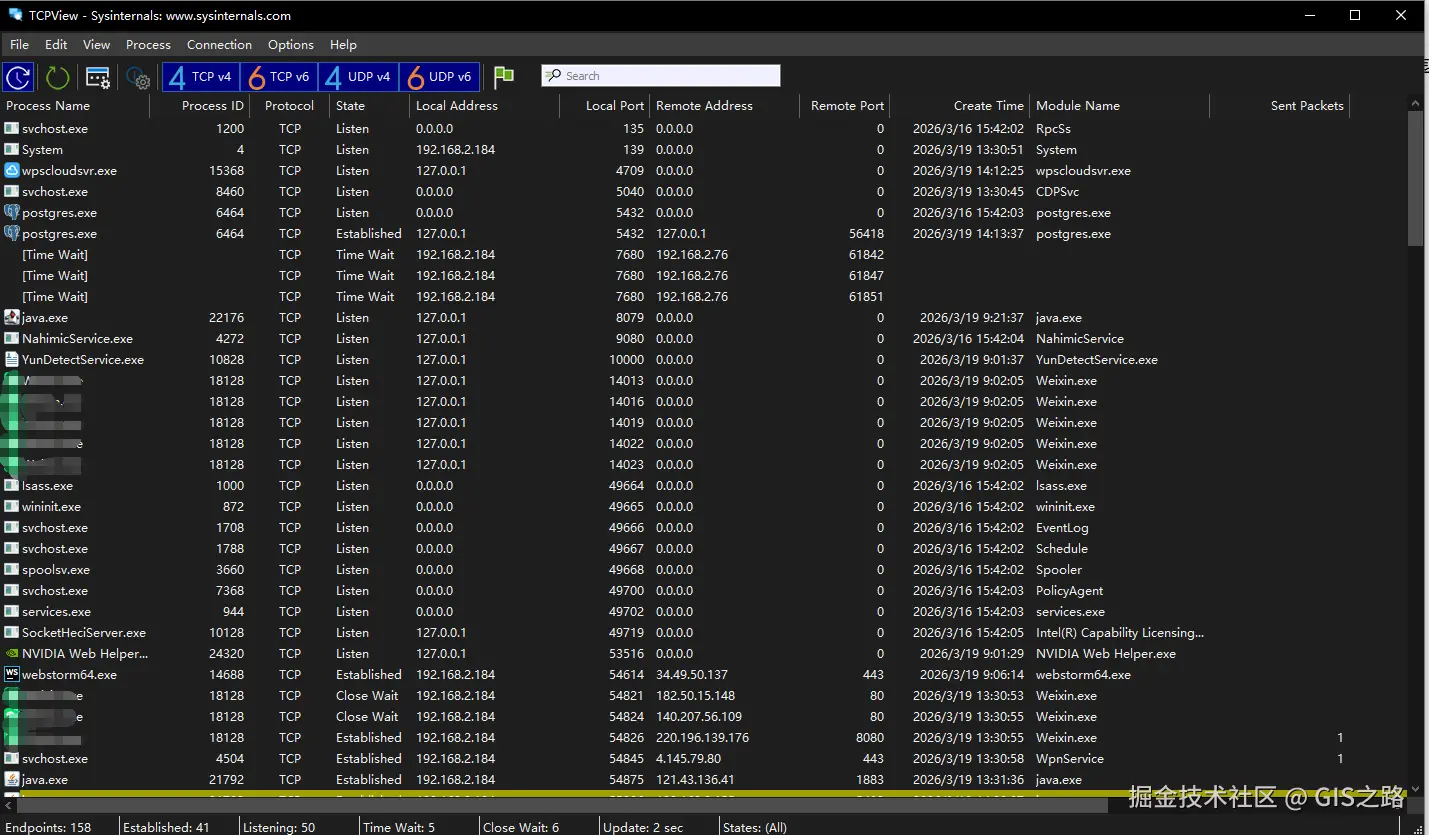Image resolution: width=1429 pixels, height=835 pixels.
Task: Open the Process menu
Action: point(148,45)
